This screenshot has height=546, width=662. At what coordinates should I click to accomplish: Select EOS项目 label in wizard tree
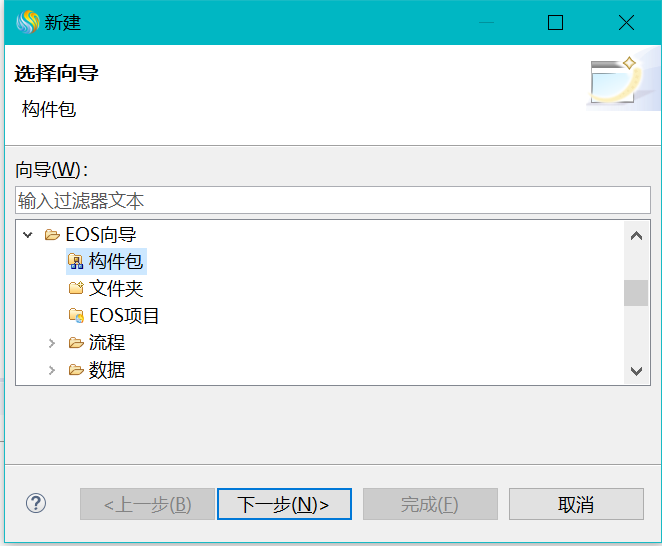tap(124, 316)
